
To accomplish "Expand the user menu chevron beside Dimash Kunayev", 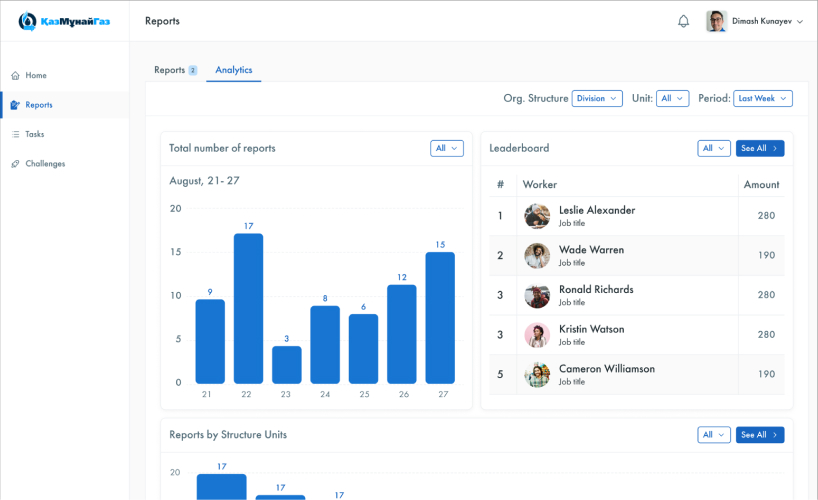I will [800, 22].
